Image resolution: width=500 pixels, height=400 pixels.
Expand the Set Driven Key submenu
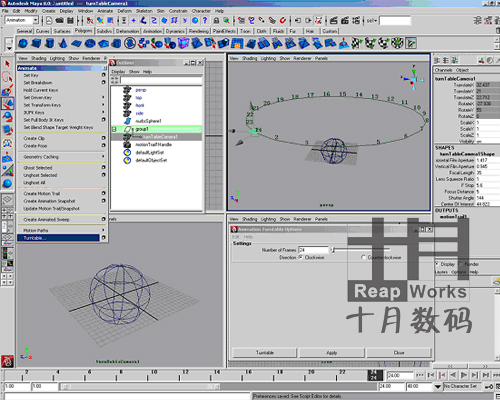pyautogui.click(x=103, y=97)
